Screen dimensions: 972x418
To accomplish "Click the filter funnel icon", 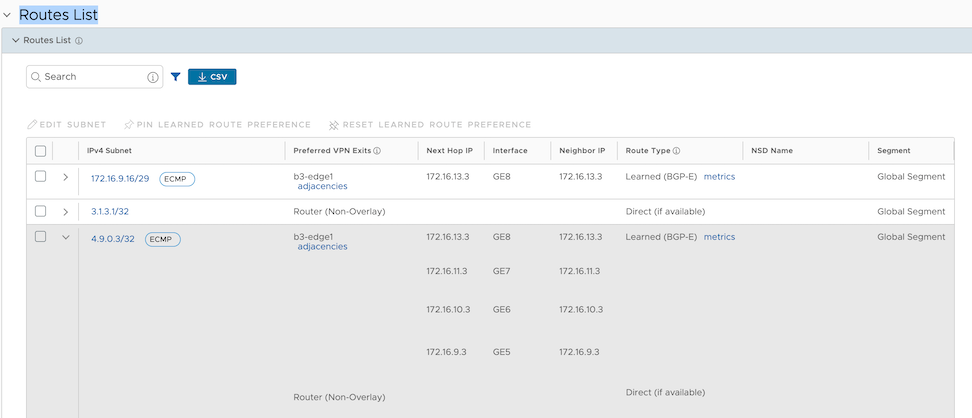I will pos(175,77).
